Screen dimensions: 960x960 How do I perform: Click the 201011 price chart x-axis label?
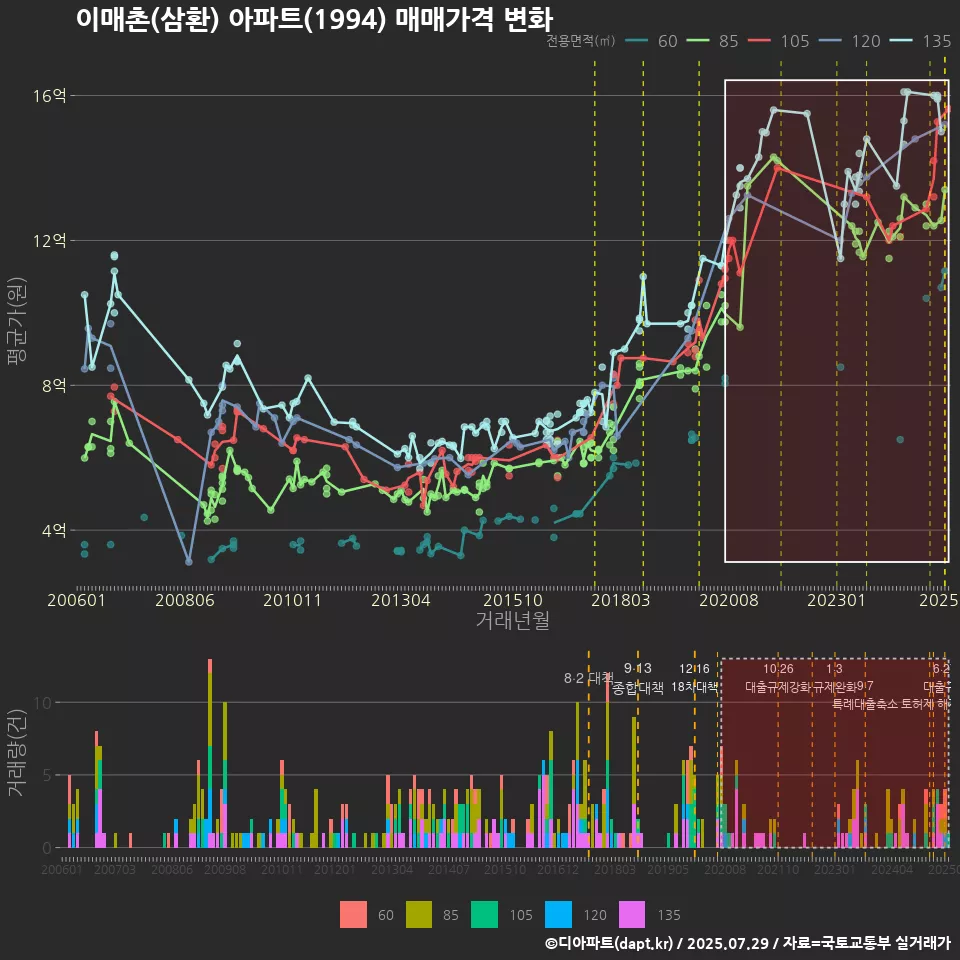point(292,600)
